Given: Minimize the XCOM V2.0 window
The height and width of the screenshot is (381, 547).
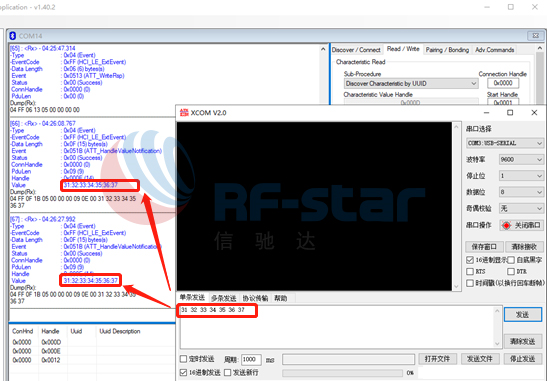Looking at the screenshot, I should 487,113.
